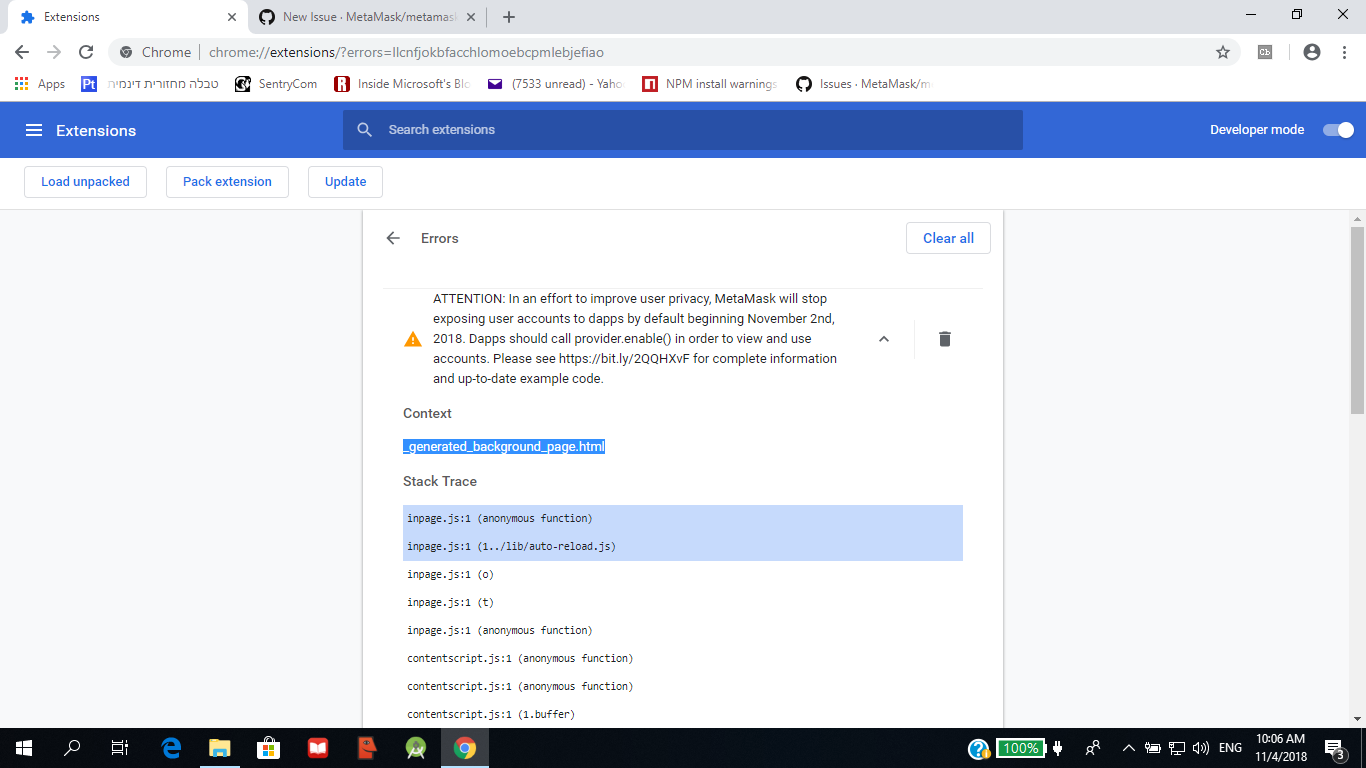Open the Apps bookmark shortcut
Image resolution: width=1366 pixels, height=768 pixels.
pos(40,84)
